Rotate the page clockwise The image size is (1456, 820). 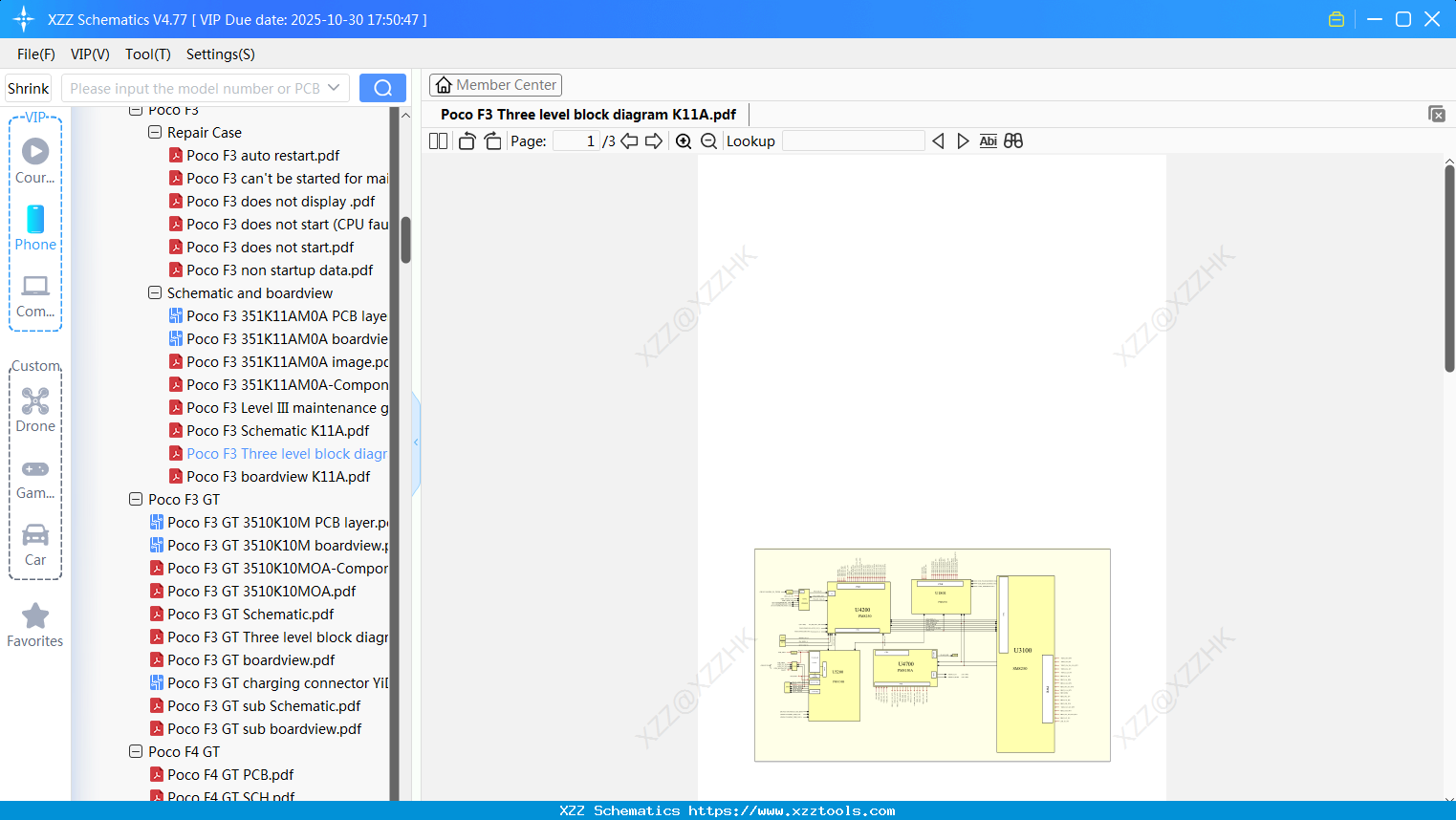492,140
